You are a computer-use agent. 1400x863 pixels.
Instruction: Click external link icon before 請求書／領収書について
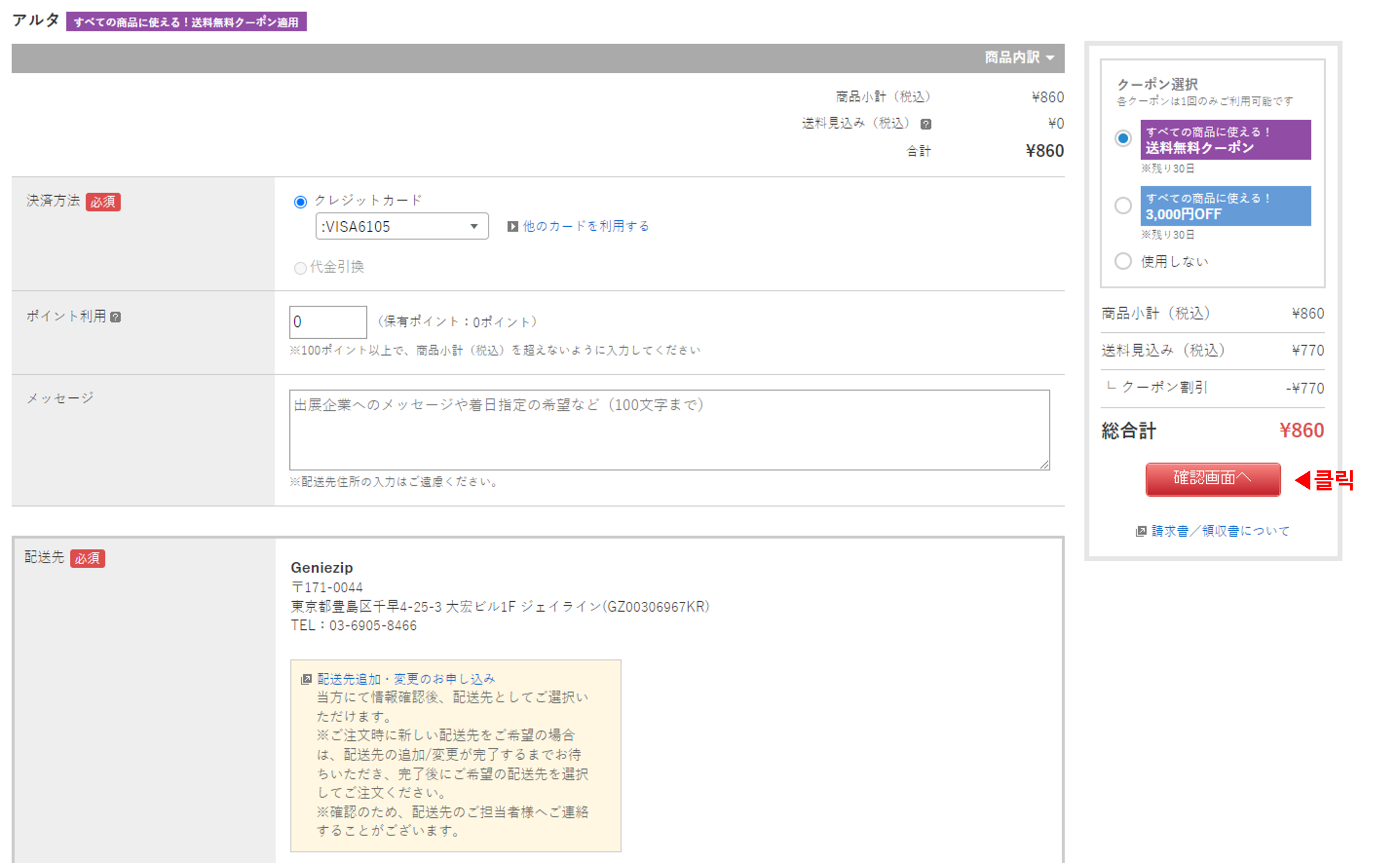point(1140,532)
